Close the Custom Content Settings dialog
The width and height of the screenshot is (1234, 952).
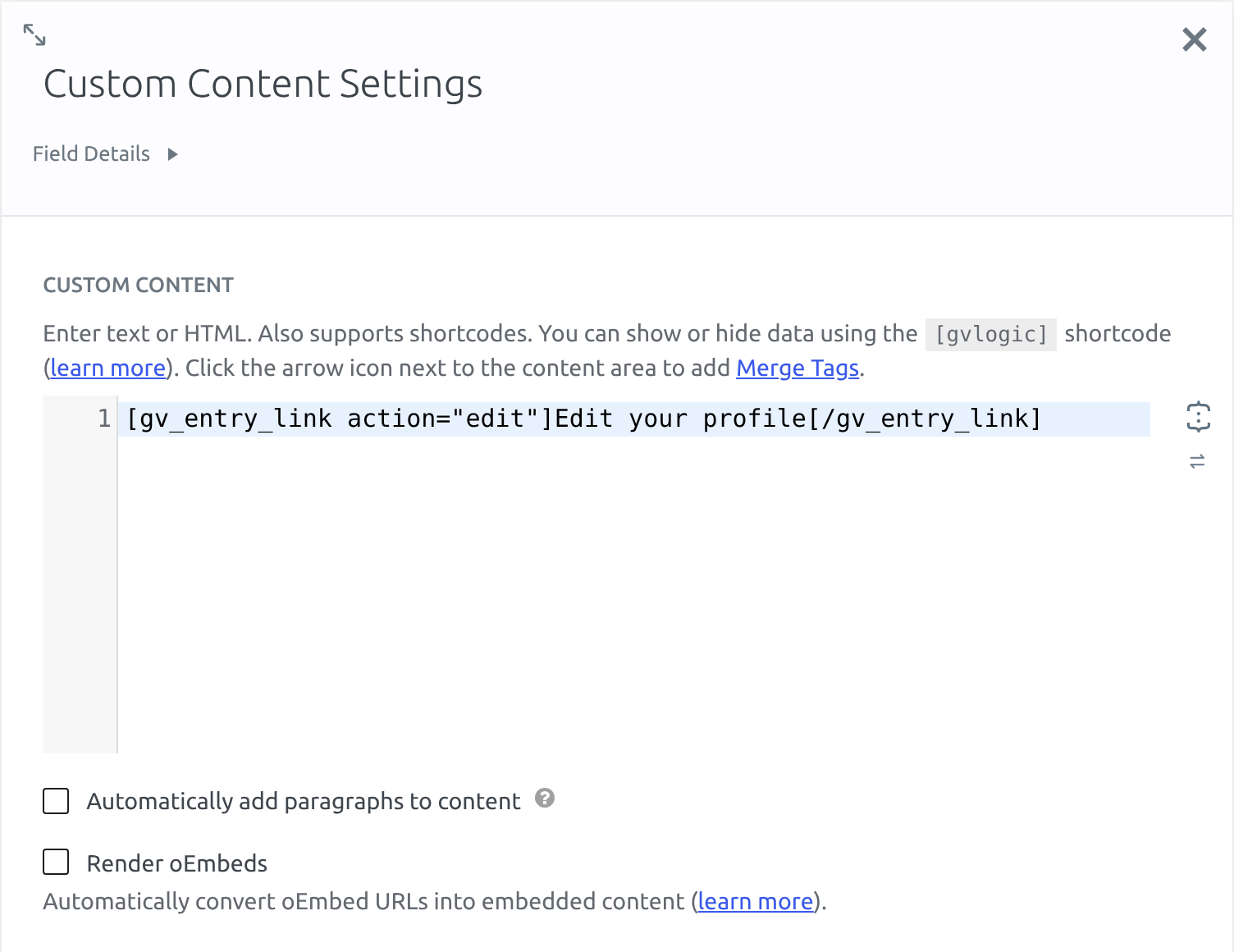pyautogui.click(x=1195, y=39)
